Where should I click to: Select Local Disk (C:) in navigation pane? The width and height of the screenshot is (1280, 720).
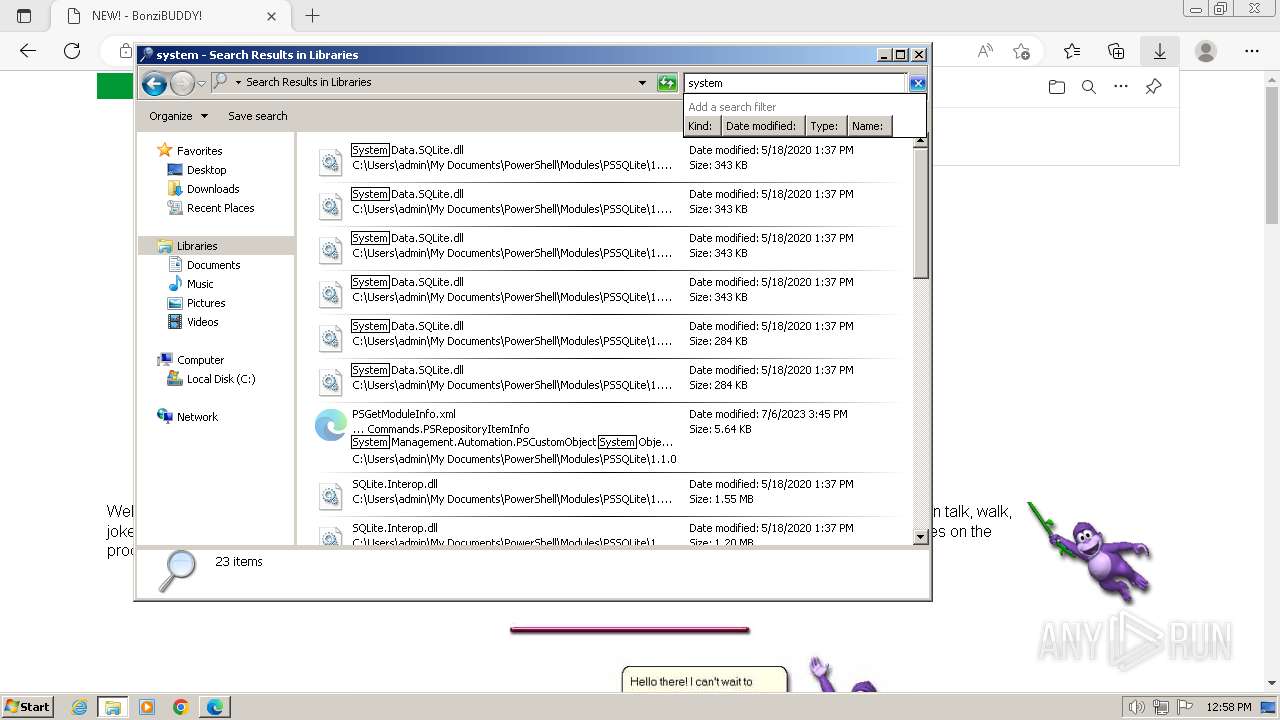point(221,379)
